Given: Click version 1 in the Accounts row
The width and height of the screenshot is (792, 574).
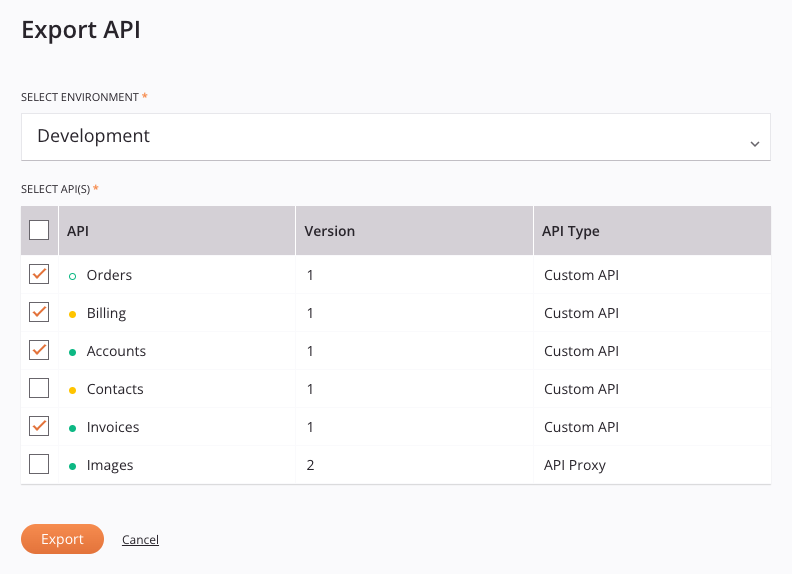Looking at the screenshot, I should (x=310, y=351).
